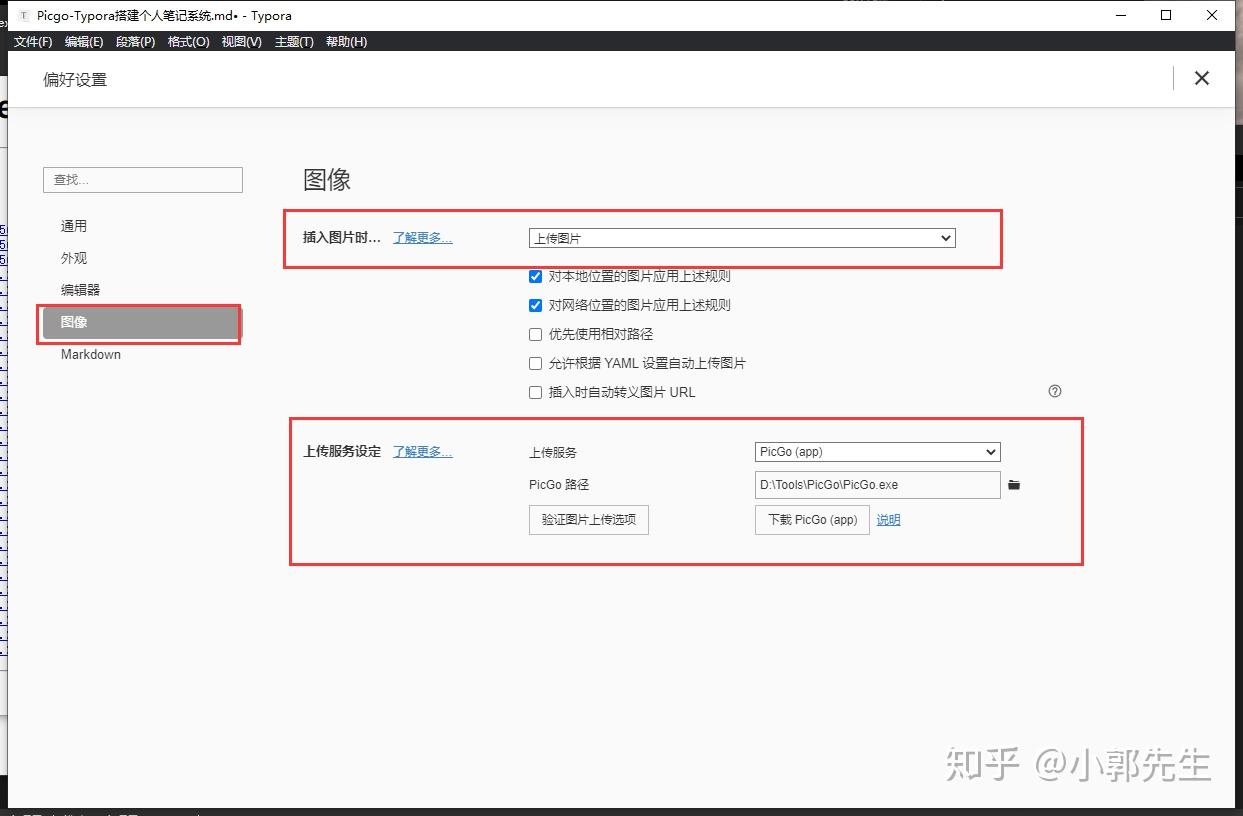1243x816 pixels.
Task: Click the circular help question mark icon
Action: coord(1054,391)
